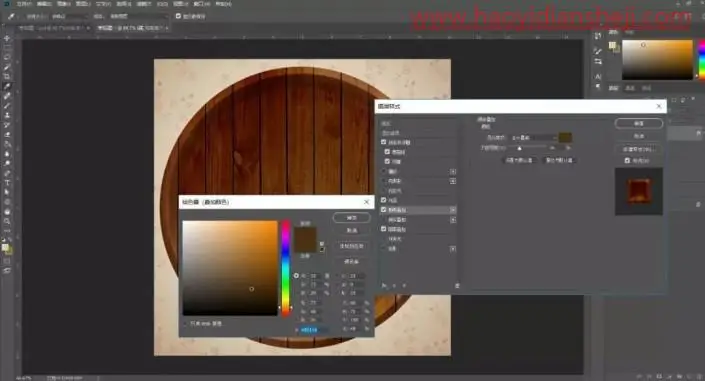This screenshot has width=705, height=381.
Task: Select the Crop tool
Action: 7,76
